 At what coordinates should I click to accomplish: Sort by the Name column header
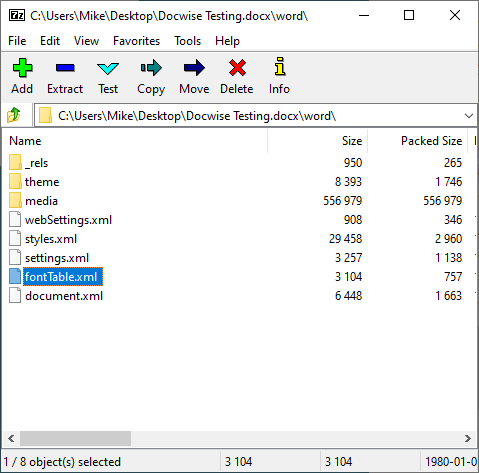pos(135,141)
